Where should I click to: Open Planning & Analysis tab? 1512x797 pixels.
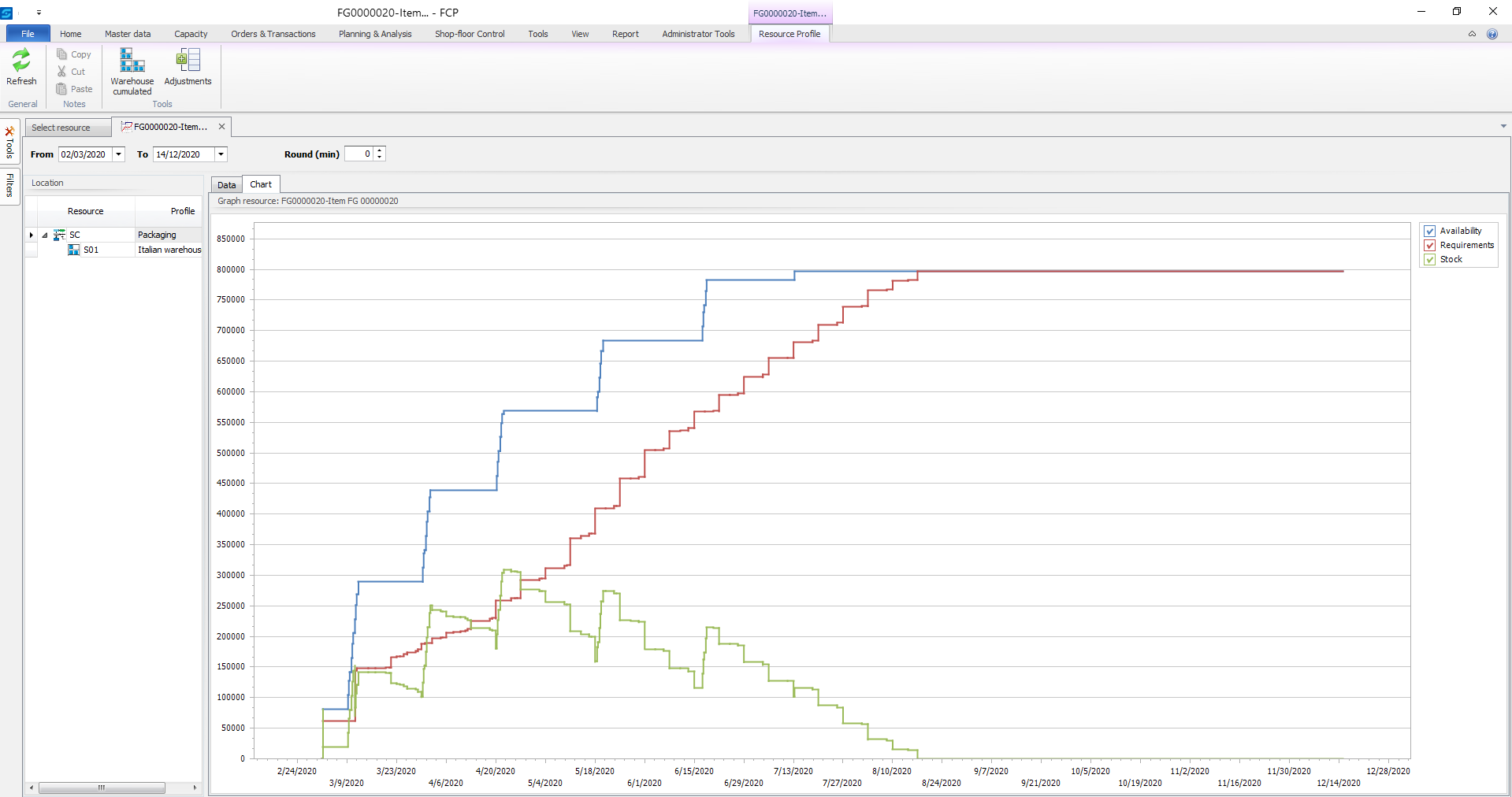(x=375, y=34)
